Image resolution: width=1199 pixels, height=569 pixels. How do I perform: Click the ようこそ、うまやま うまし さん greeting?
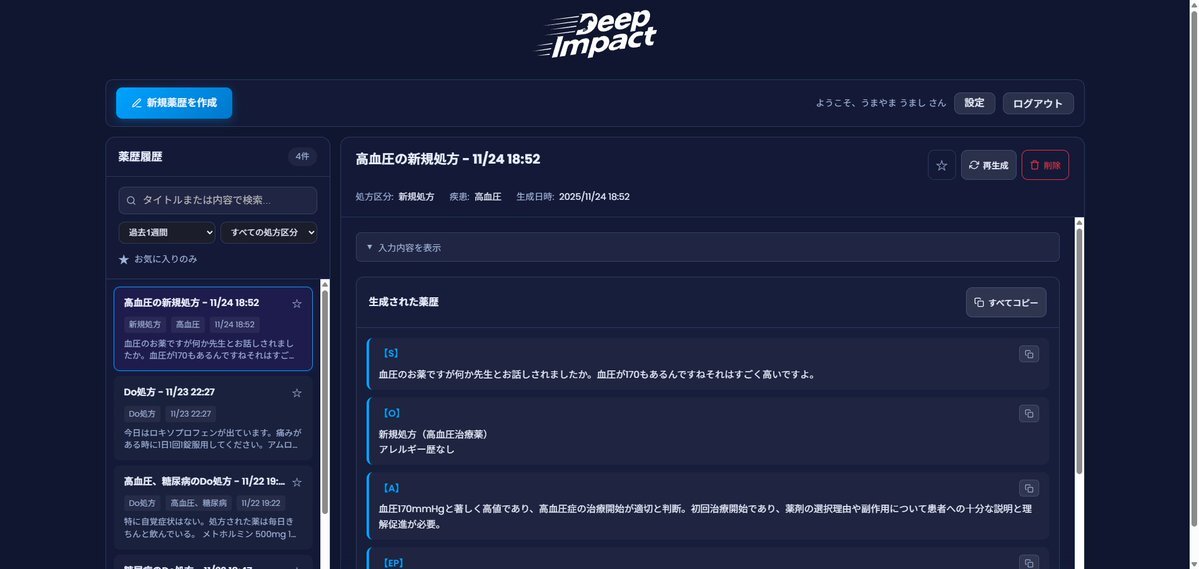pos(881,103)
